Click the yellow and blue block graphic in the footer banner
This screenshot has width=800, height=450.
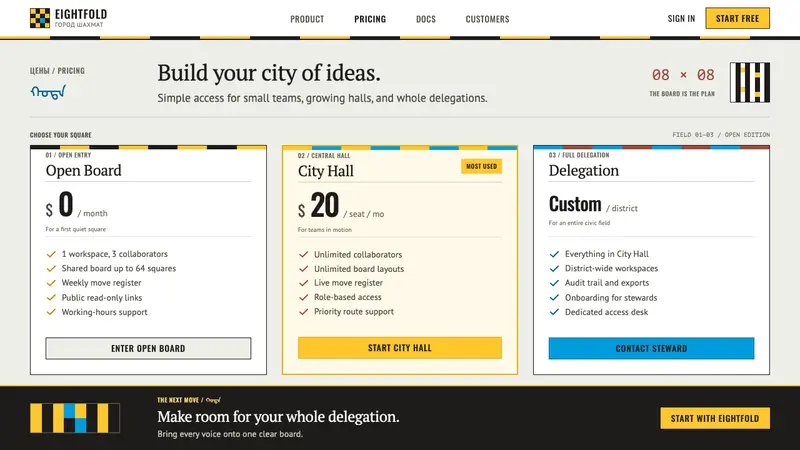coord(75,418)
